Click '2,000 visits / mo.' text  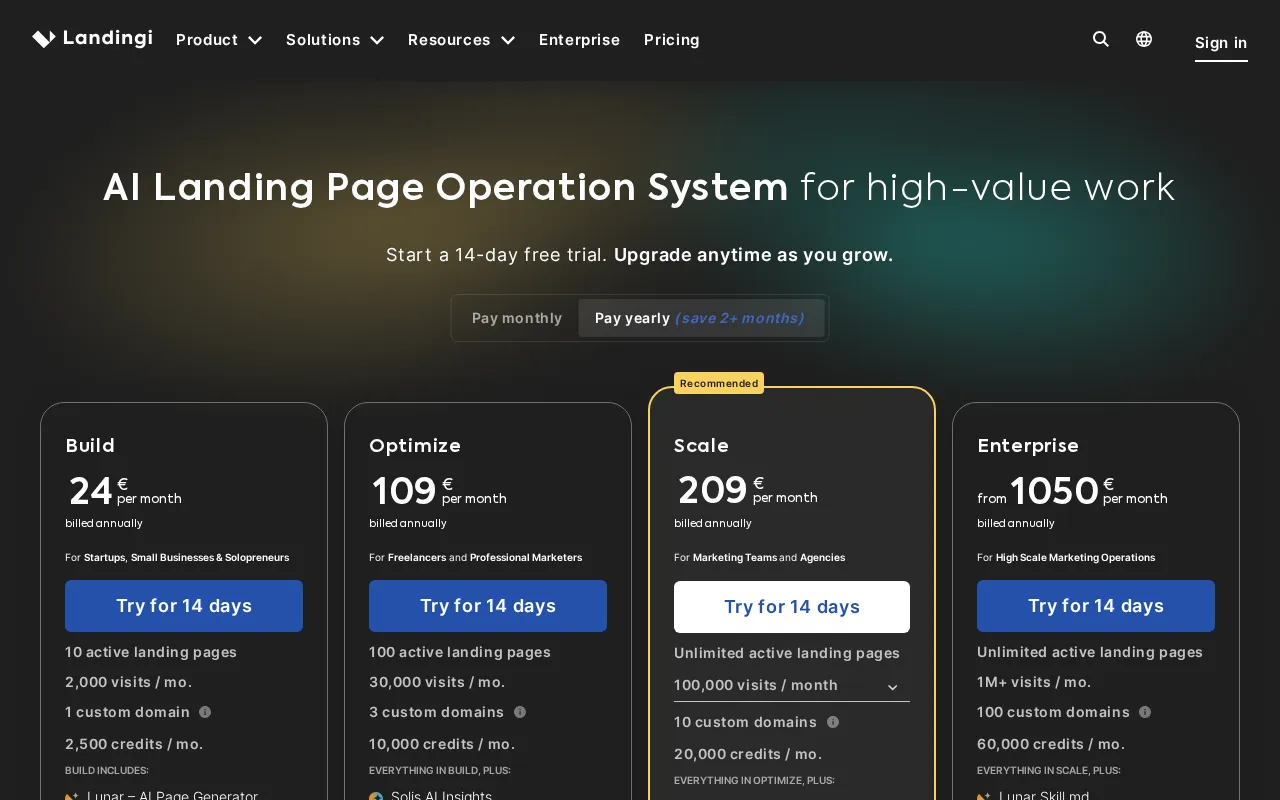[x=128, y=682]
